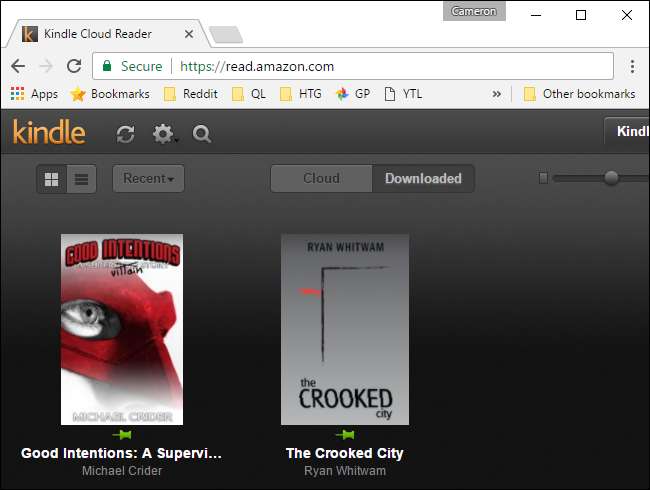Click the green pin under Good Intentions
This screenshot has width=650, height=490.
point(122,435)
